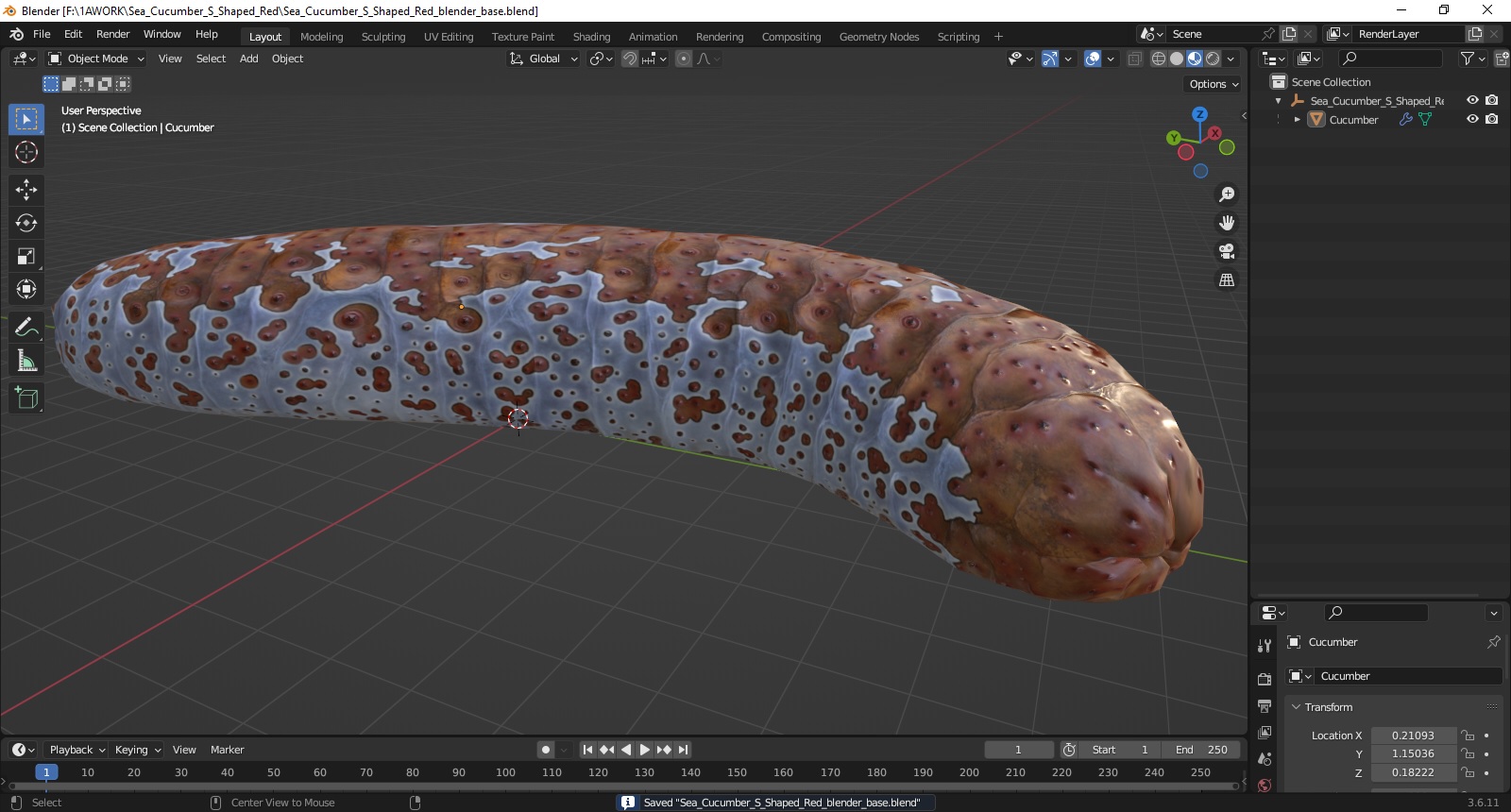Viewport: 1511px width, 812px height.
Task: Open the Scene properties tab icon
Action: (x=1265, y=758)
